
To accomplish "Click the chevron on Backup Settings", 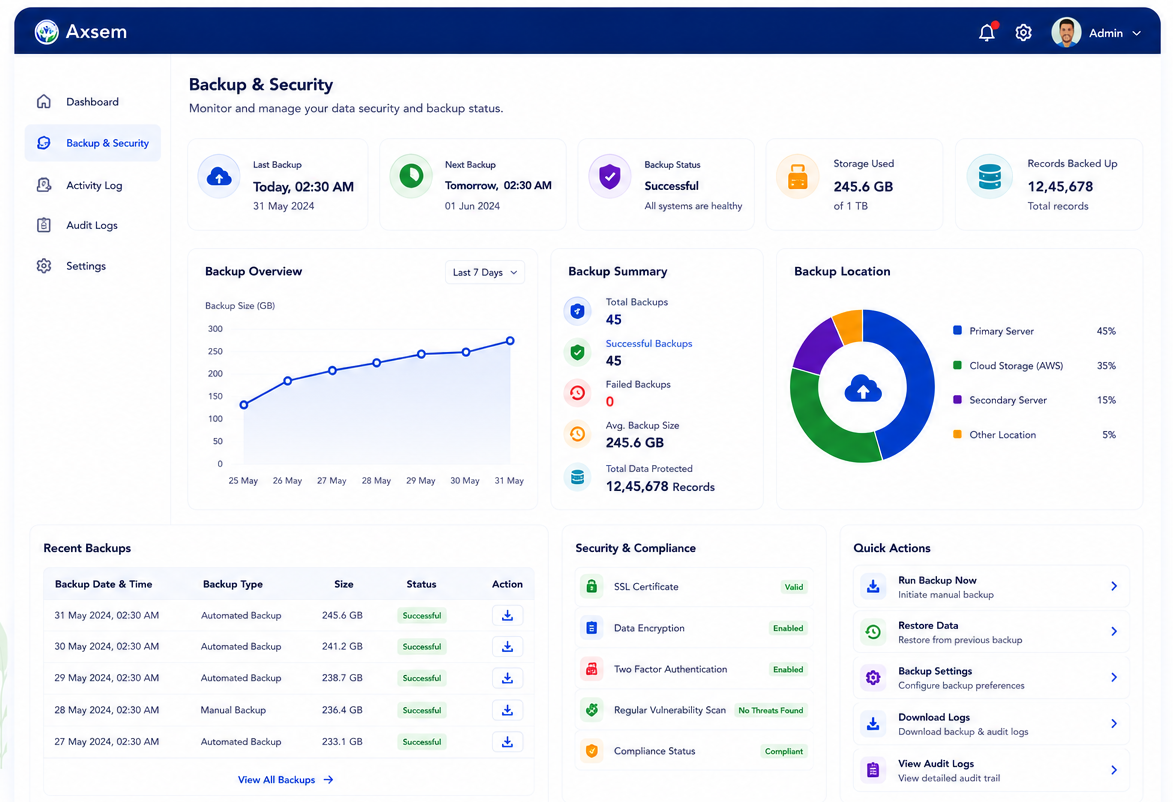I will coord(1114,678).
